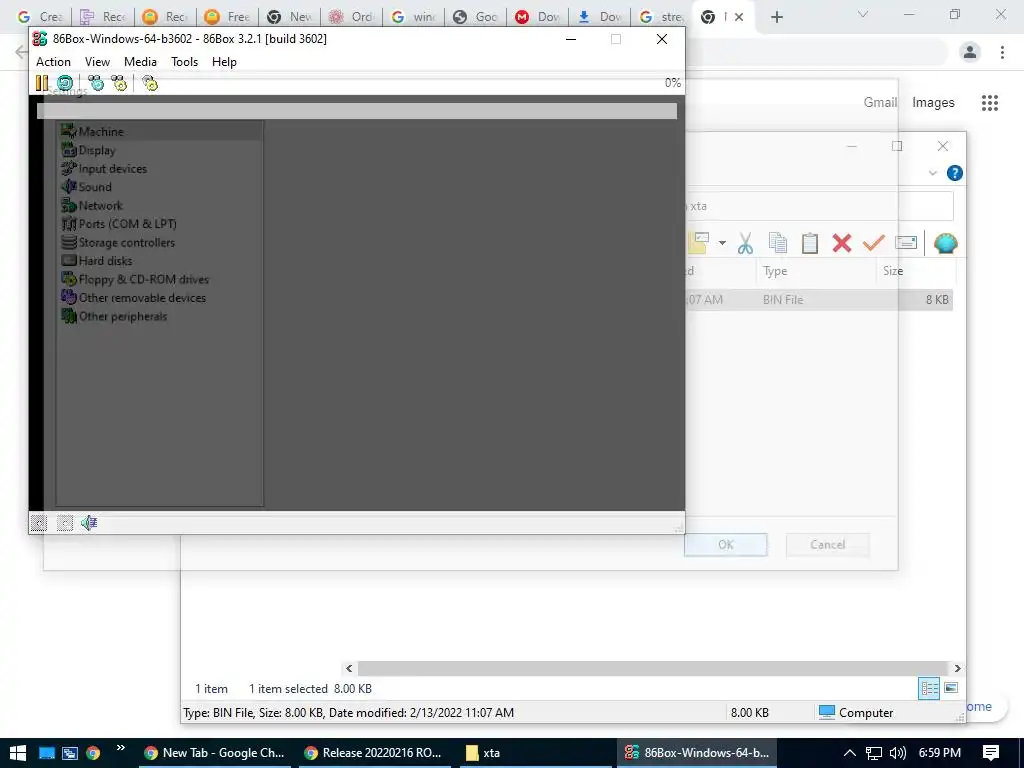
Task: Click Type column header in Explorer
Action: tap(816, 270)
